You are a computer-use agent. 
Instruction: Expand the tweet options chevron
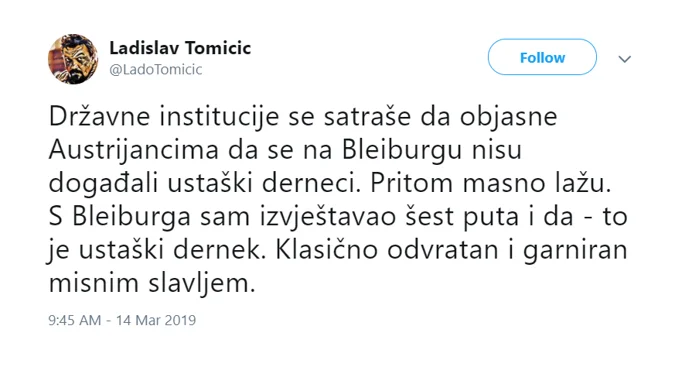[x=624, y=59]
